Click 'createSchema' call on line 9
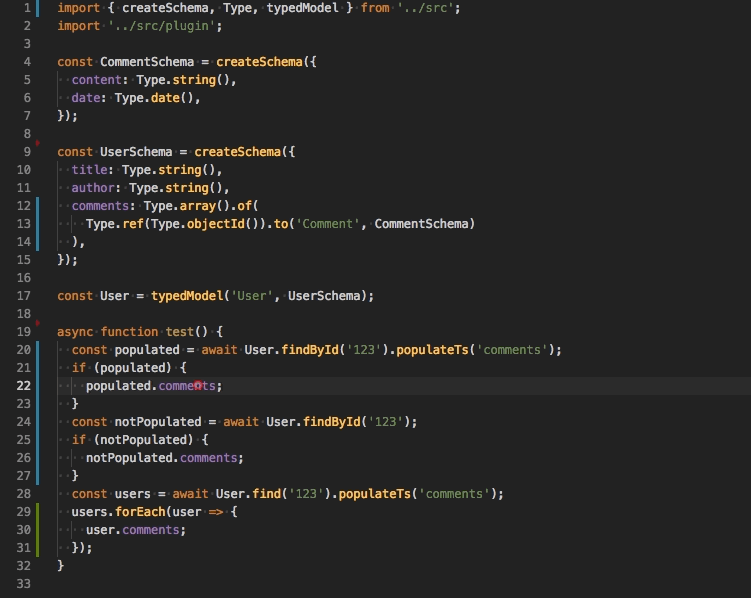751x598 pixels. [x=238, y=152]
